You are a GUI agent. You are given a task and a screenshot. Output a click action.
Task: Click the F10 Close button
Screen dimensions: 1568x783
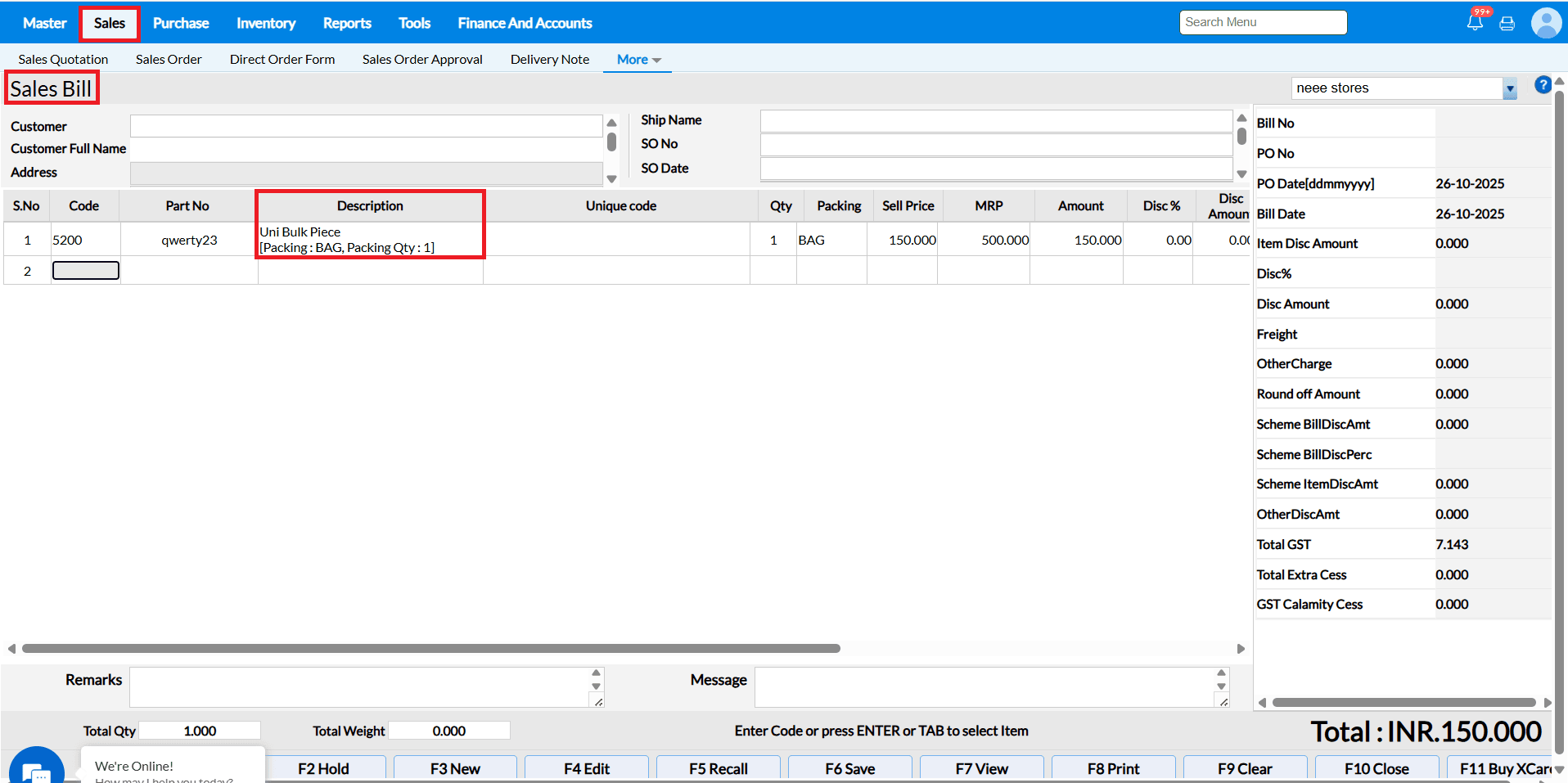click(1377, 768)
